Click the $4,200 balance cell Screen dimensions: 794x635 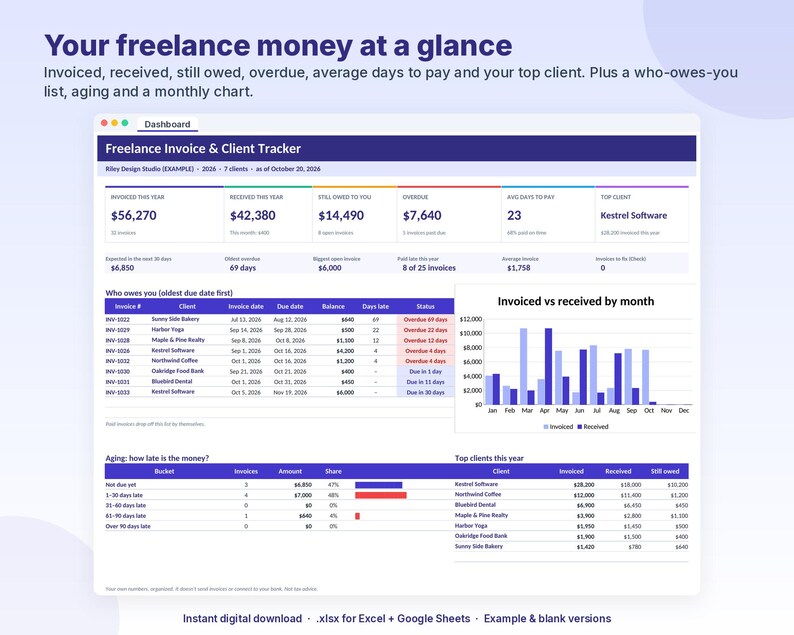[x=345, y=351]
